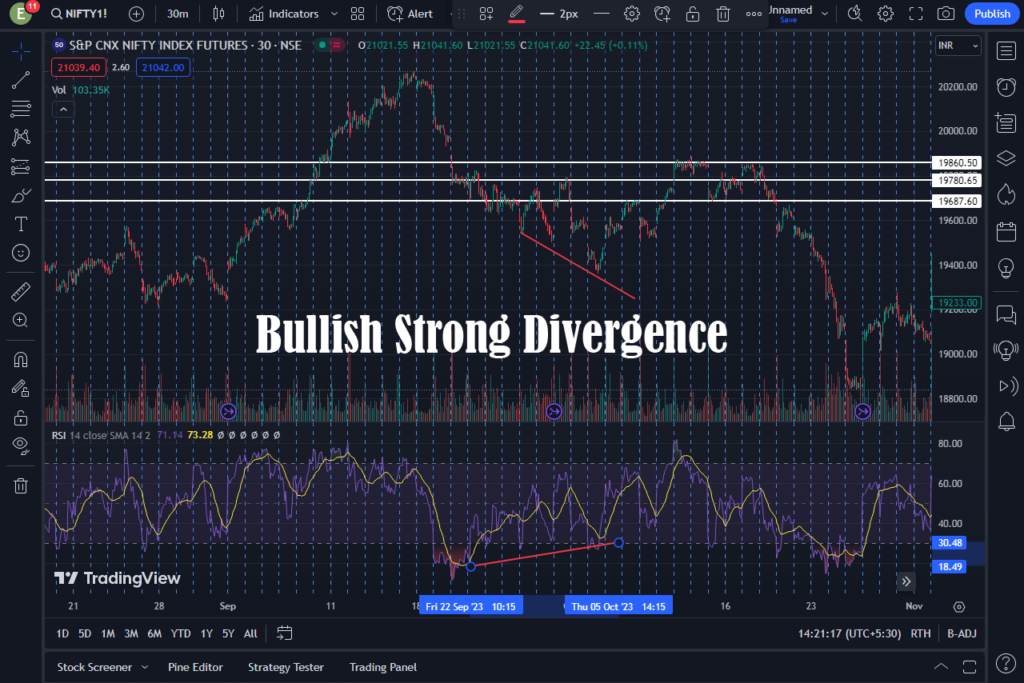This screenshot has width=1024, height=683.
Task: Open drawing settings gear in floating toolbar
Action: [x=632, y=14]
